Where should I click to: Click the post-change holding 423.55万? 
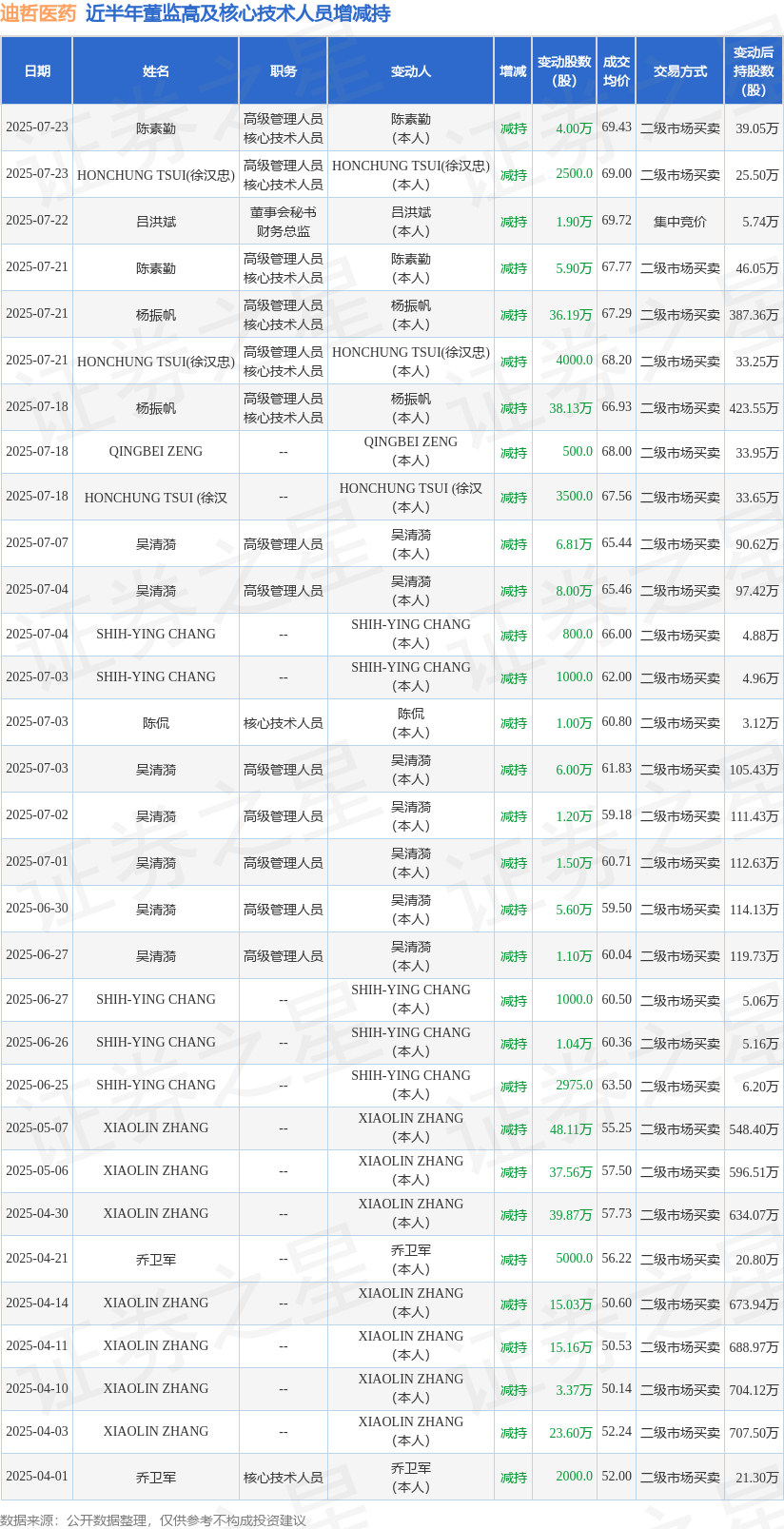tap(754, 408)
